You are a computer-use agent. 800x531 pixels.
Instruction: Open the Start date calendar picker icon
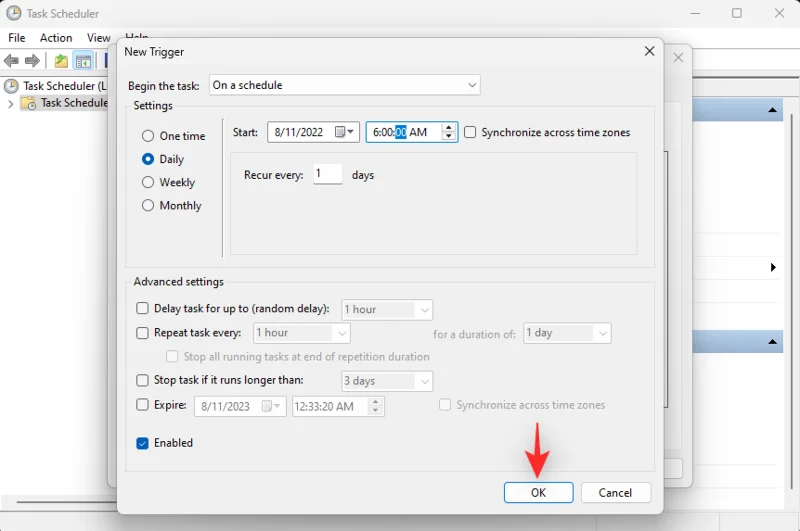coord(344,132)
